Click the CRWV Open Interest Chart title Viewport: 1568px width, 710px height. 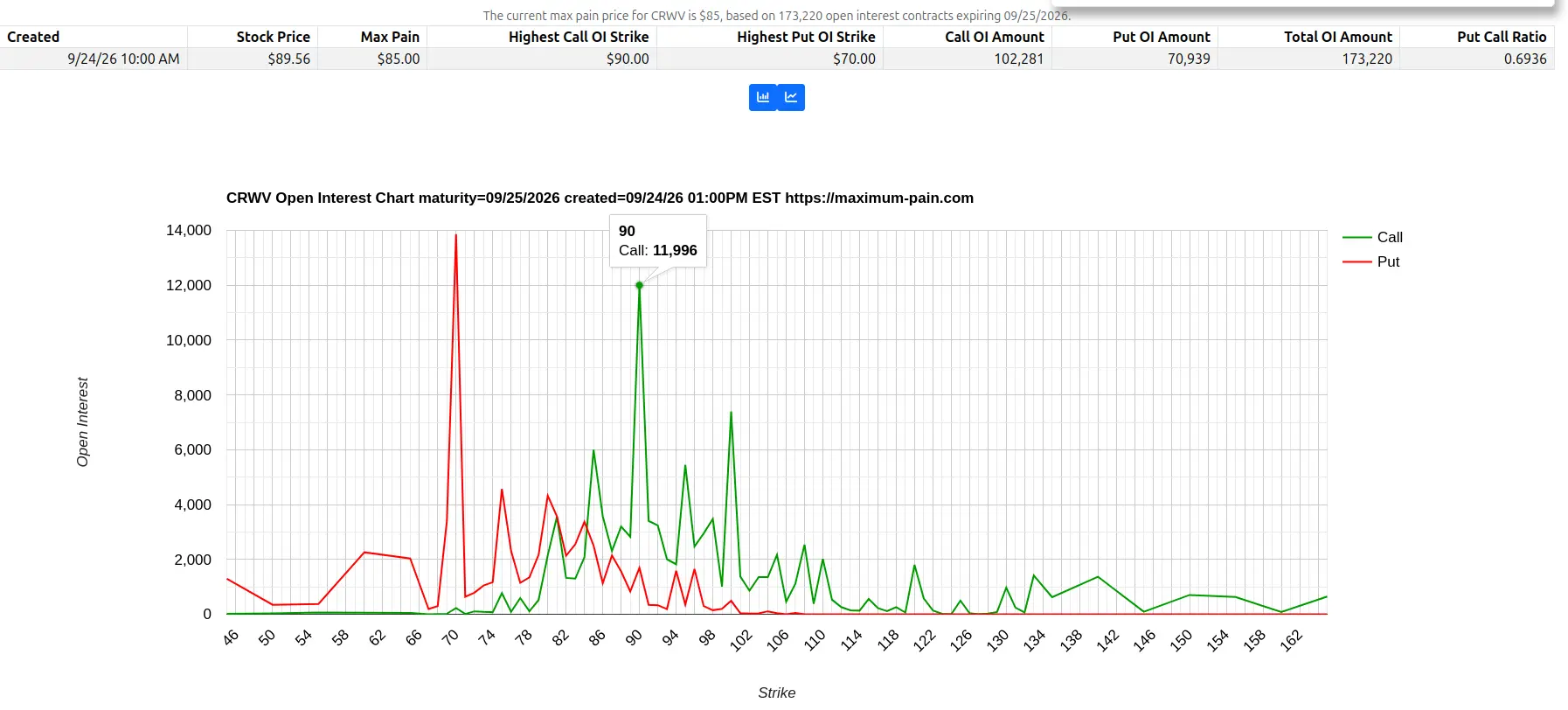click(600, 198)
